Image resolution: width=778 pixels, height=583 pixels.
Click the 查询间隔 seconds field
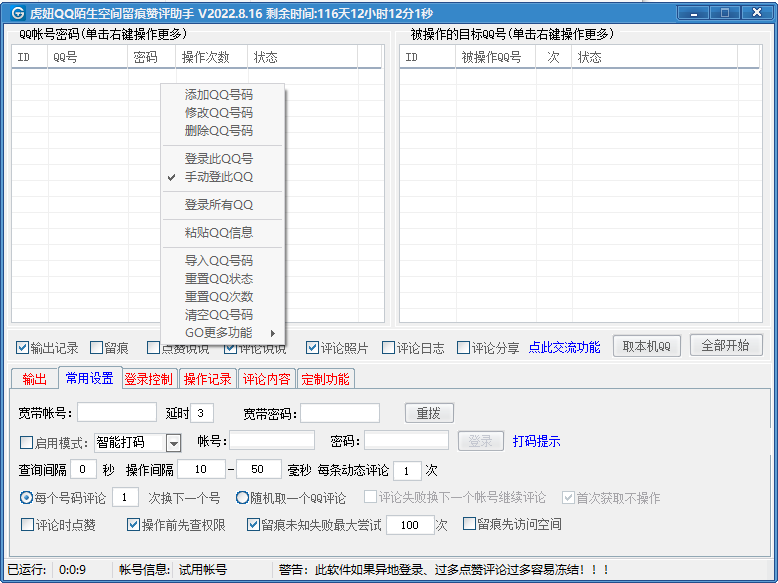point(83,469)
